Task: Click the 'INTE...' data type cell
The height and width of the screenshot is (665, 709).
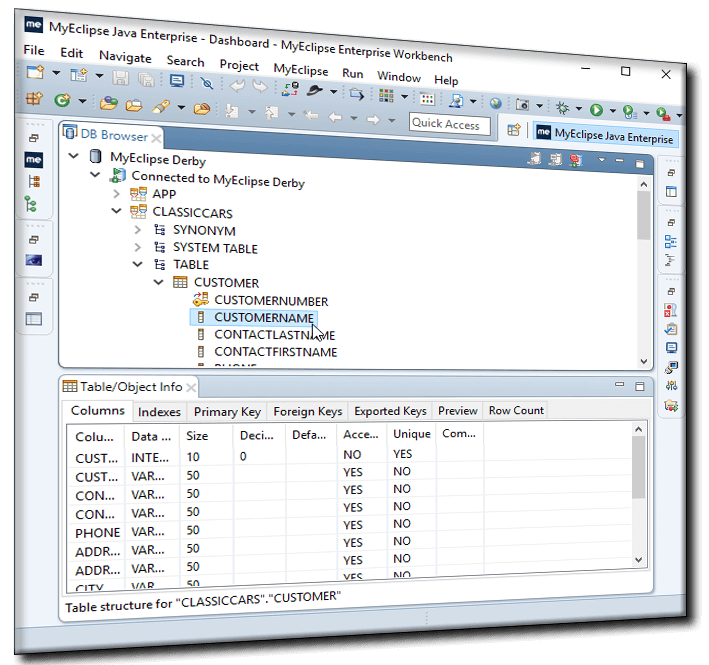Action: pyautogui.click(x=150, y=457)
